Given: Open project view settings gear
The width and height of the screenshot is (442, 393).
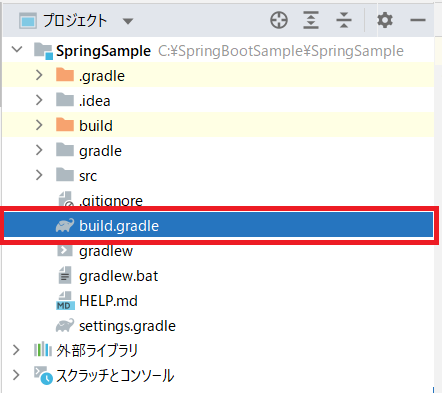Looking at the screenshot, I should click(385, 20).
